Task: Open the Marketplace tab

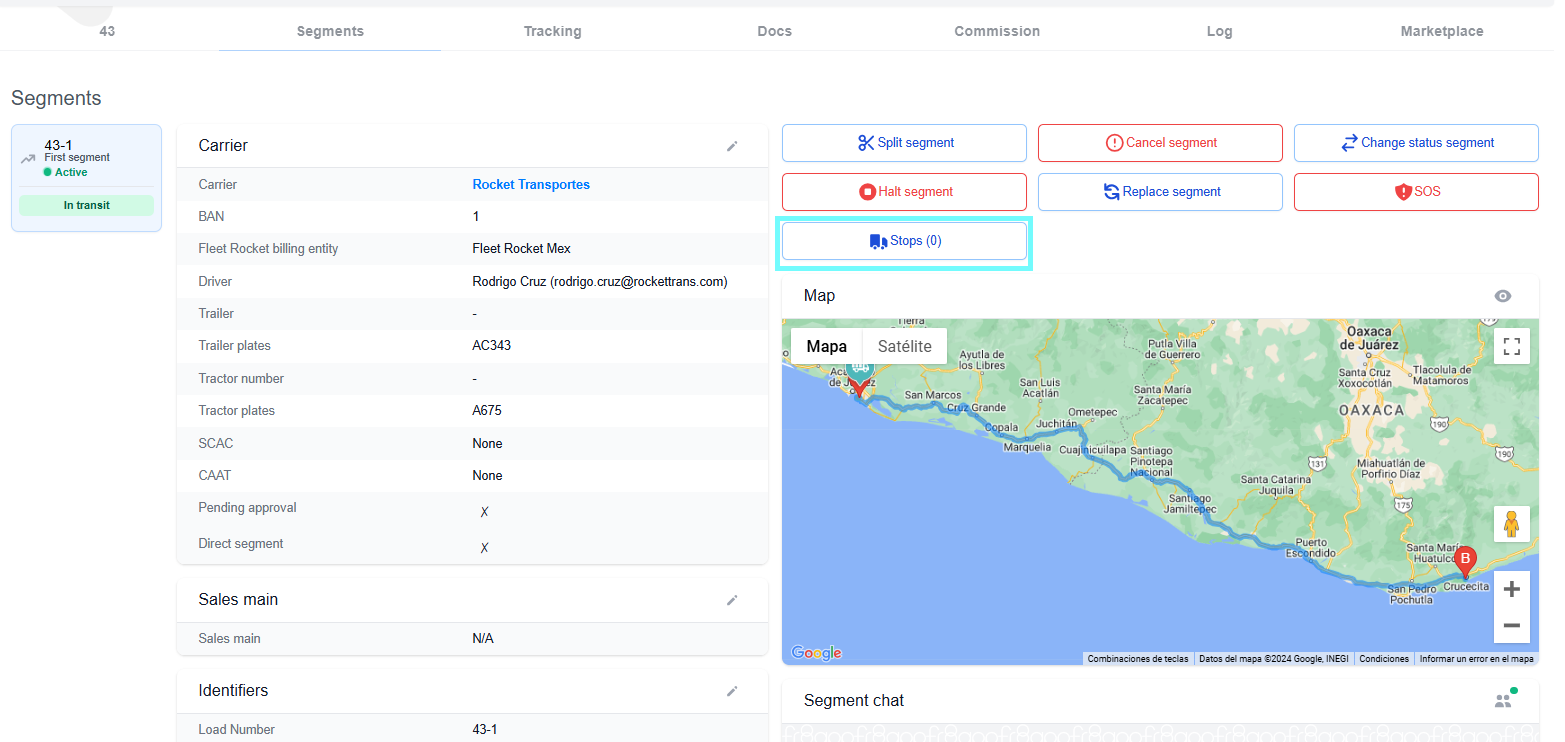Action: (x=1441, y=31)
